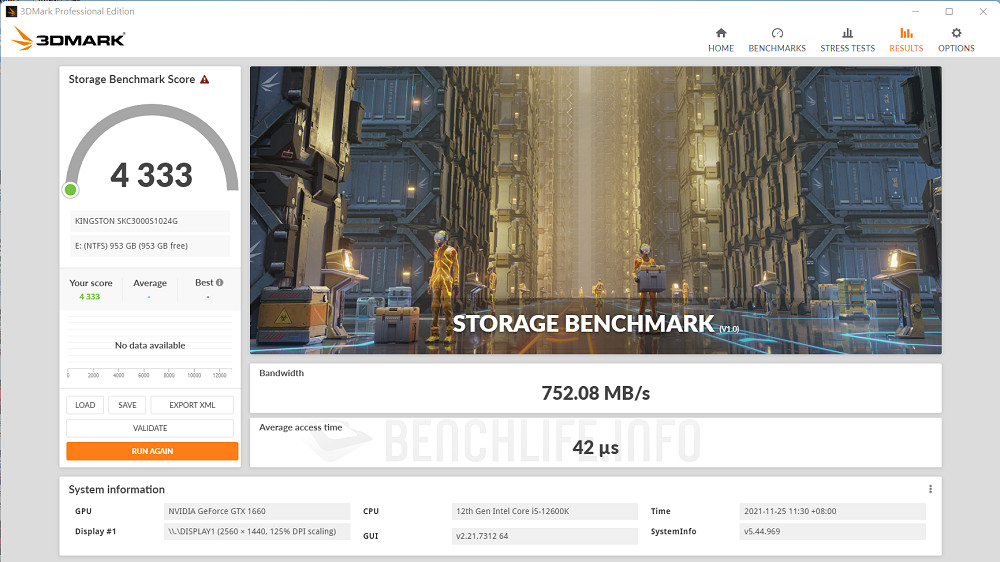Minimize the 3DMark window

pyautogui.click(x=915, y=11)
